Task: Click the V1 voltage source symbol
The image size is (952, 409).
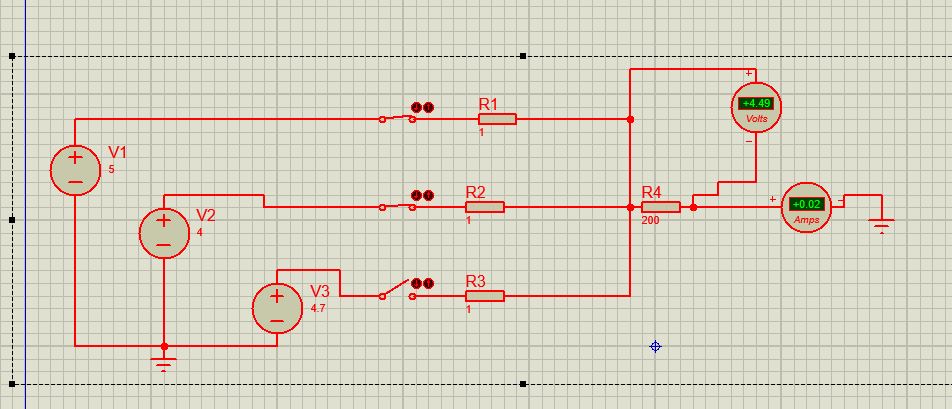Action: coord(75,169)
